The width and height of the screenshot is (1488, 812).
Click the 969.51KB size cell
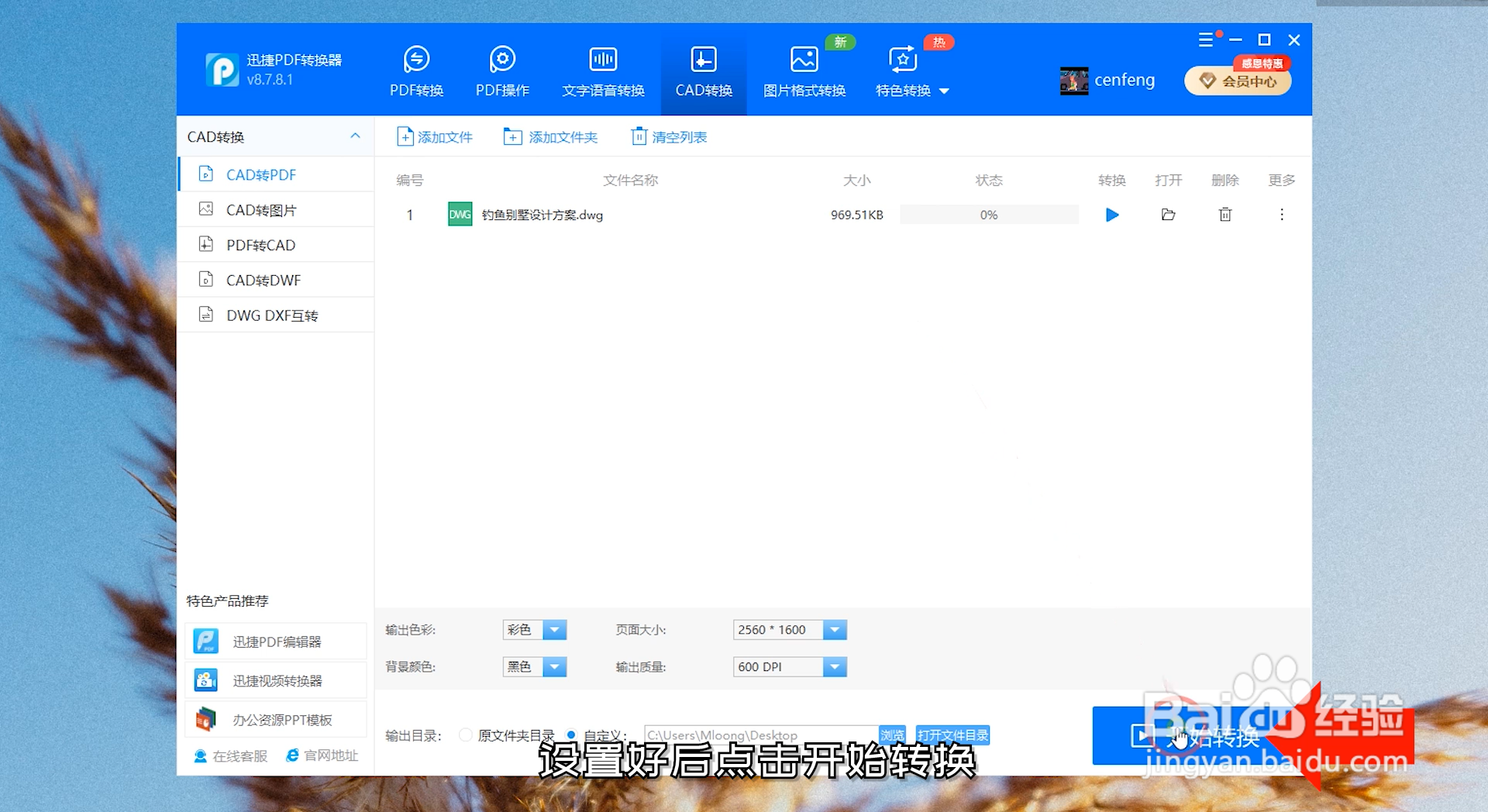point(857,215)
